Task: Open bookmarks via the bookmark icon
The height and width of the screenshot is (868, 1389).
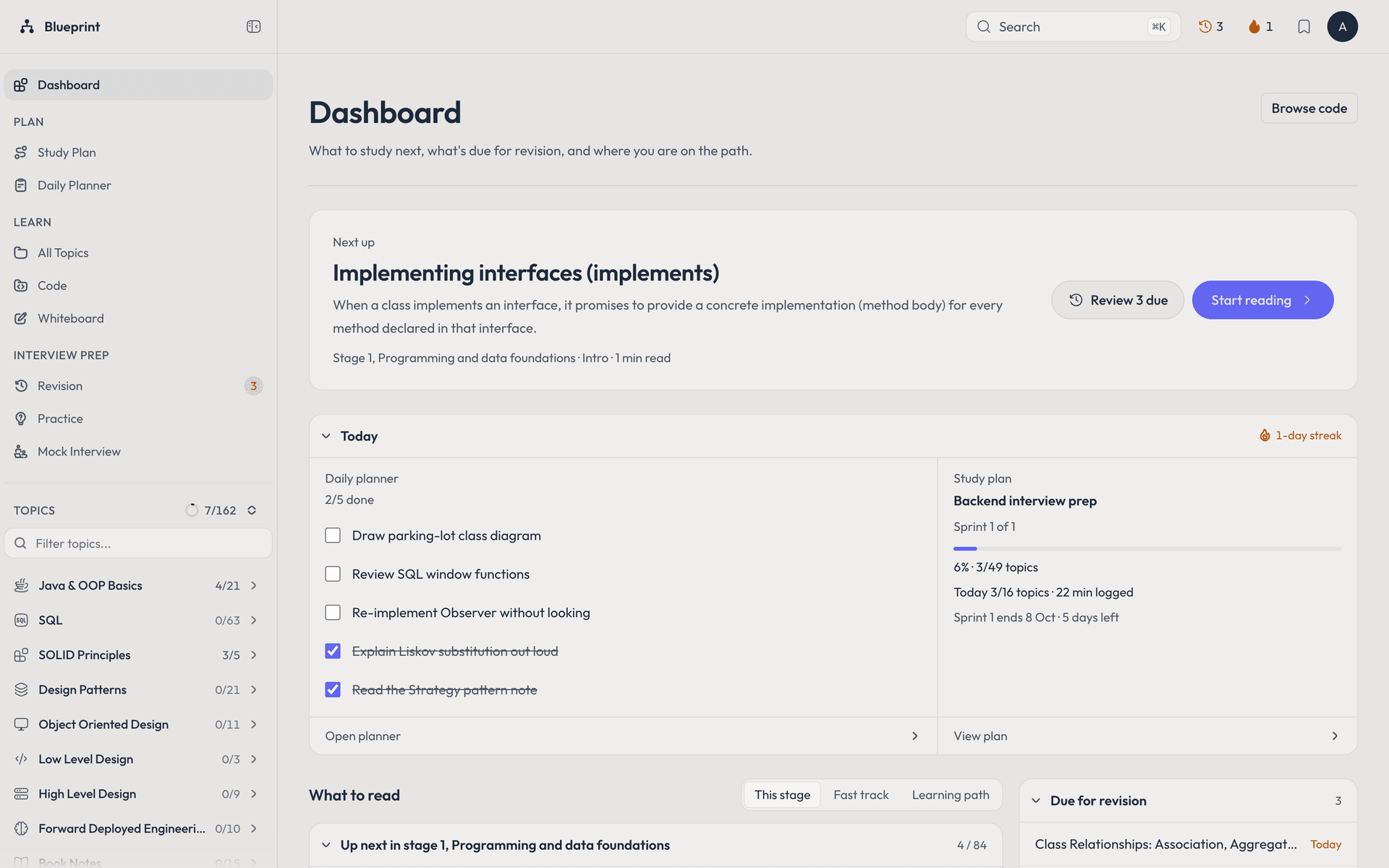Action: tap(1304, 27)
